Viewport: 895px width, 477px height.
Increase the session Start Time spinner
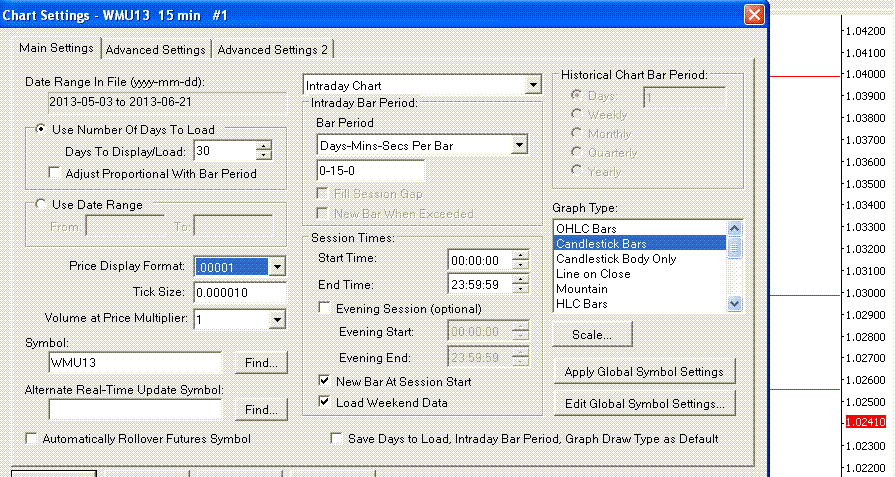click(520, 255)
